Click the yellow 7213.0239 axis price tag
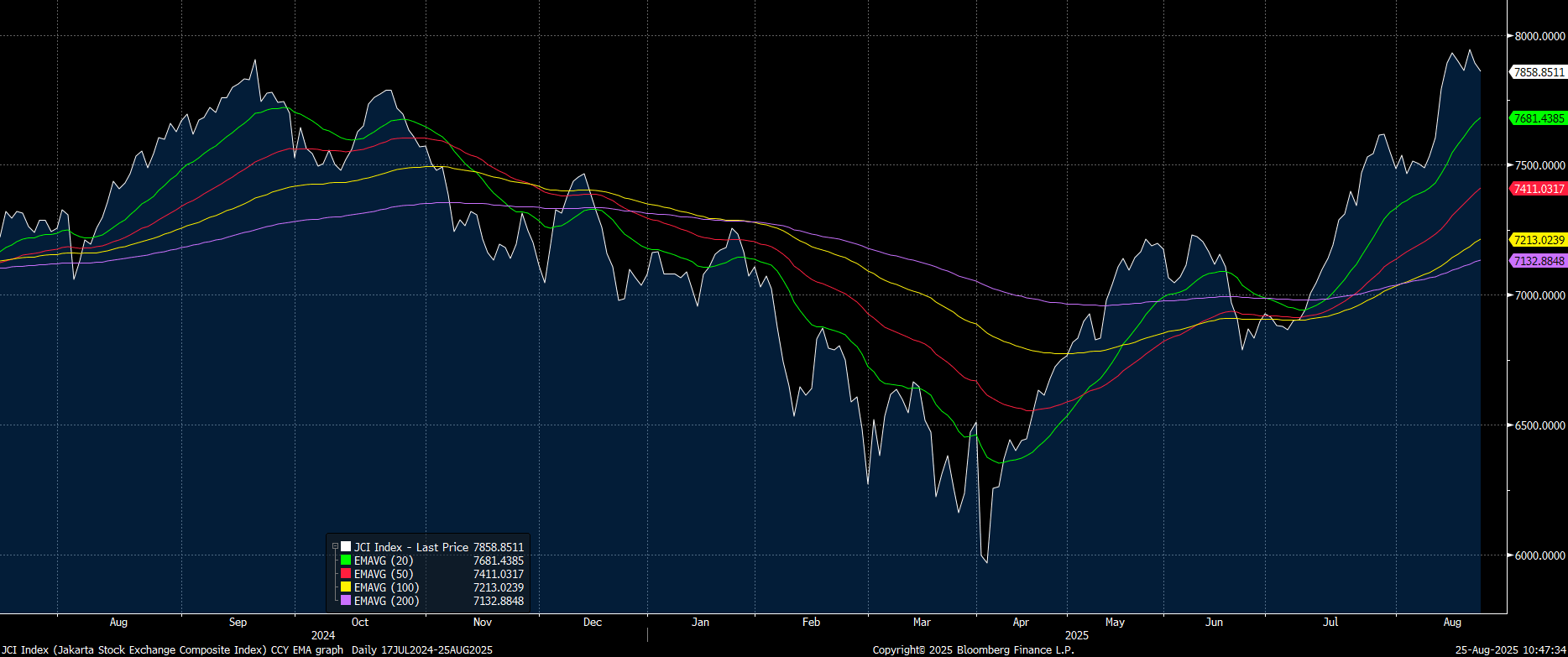 click(x=1539, y=240)
